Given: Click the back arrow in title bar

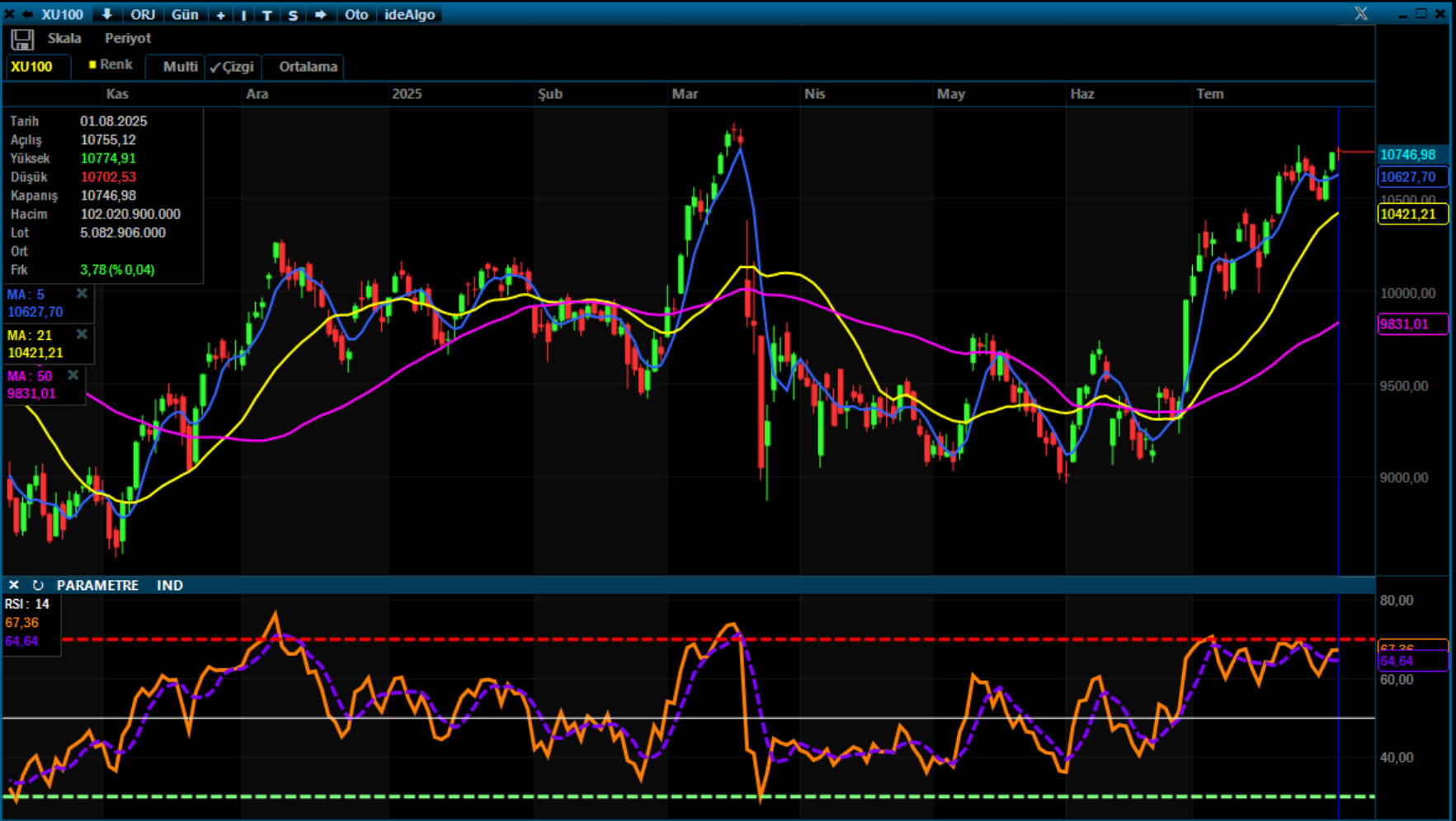Looking at the screenshot, I should [x=27, y=14].
